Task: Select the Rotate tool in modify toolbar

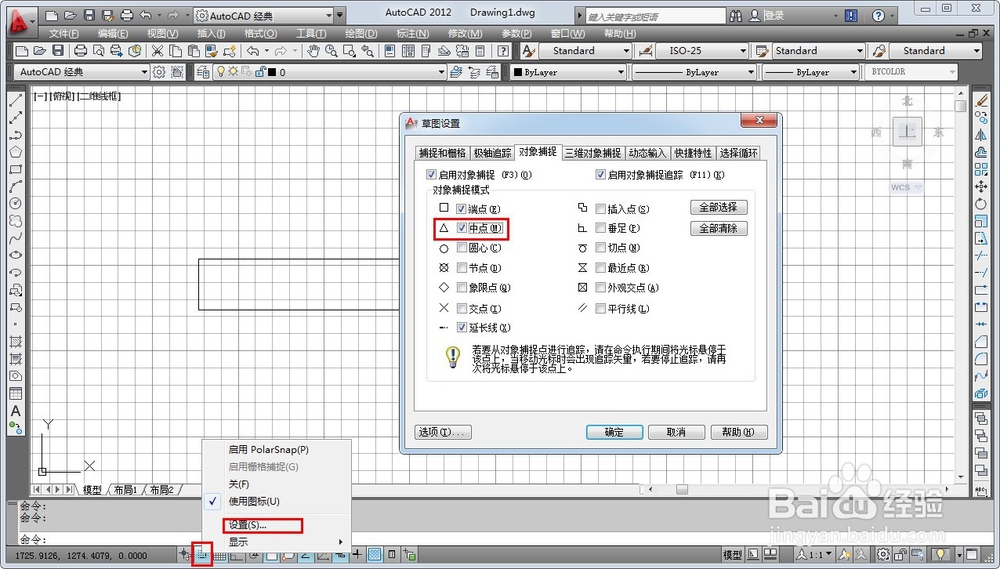Action: pos(982,204)
